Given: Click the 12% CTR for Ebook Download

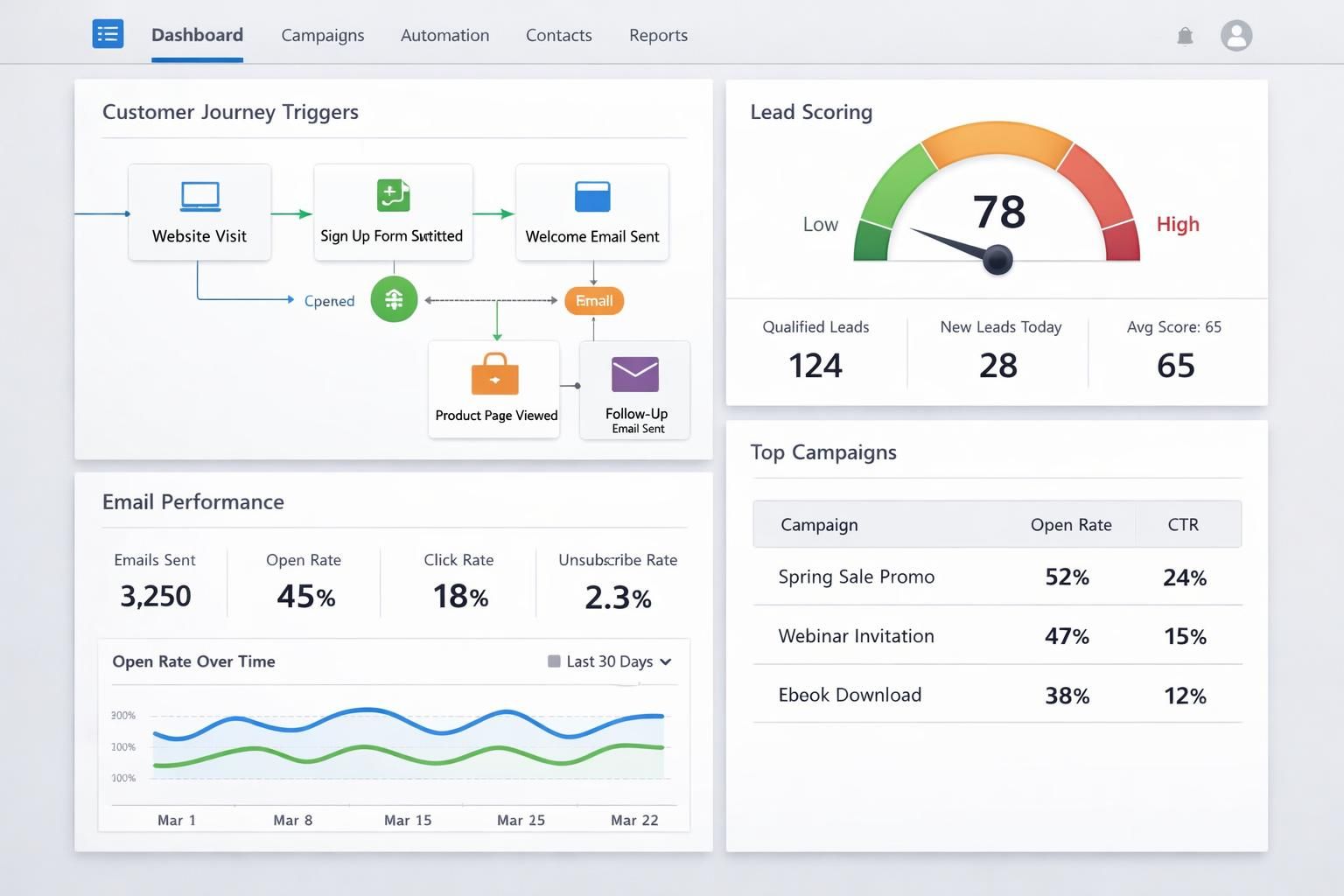Looking at the screenshot, I should pos(1185,696).
